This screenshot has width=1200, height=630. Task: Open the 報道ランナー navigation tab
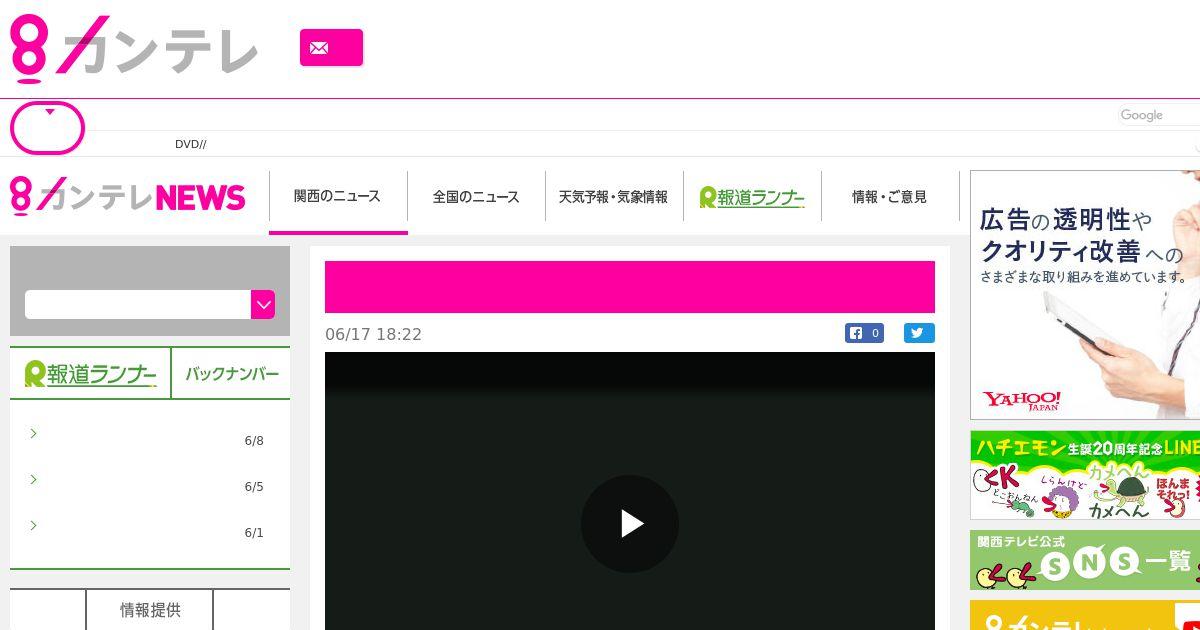[x=752, y=197]
